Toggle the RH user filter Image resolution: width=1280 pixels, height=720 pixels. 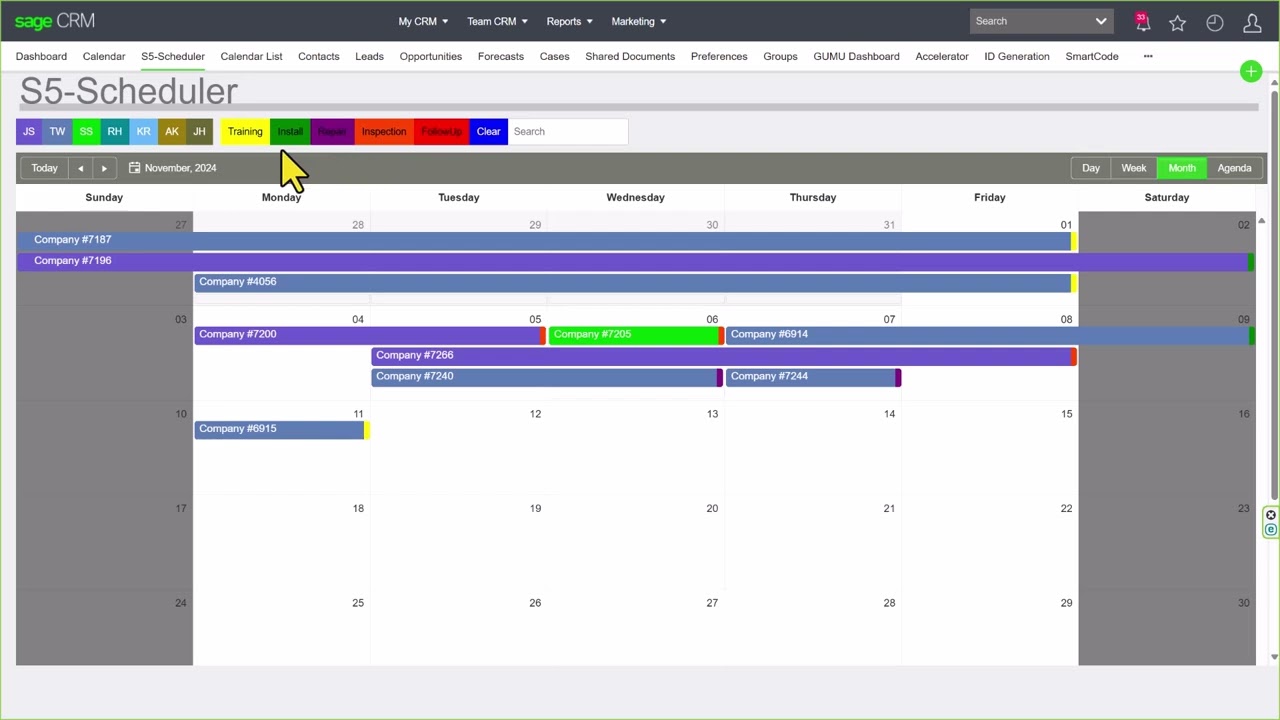[115, 131]
